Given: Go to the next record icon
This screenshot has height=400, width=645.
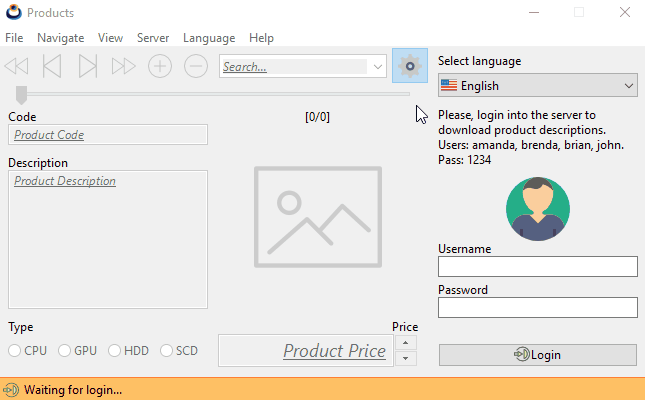Looking at the screenshot, I should tap(88, 67).
